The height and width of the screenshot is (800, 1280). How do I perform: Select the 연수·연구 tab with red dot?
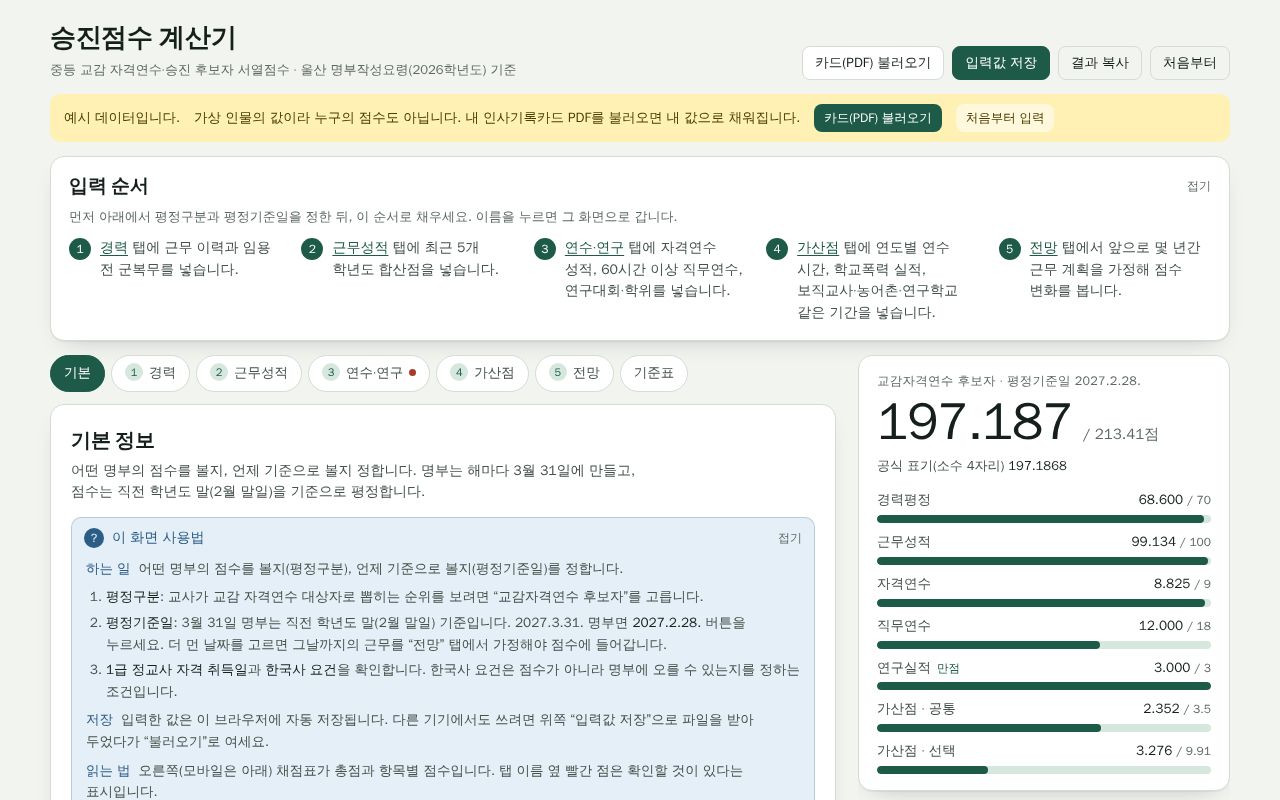click(x=369, y=373)
